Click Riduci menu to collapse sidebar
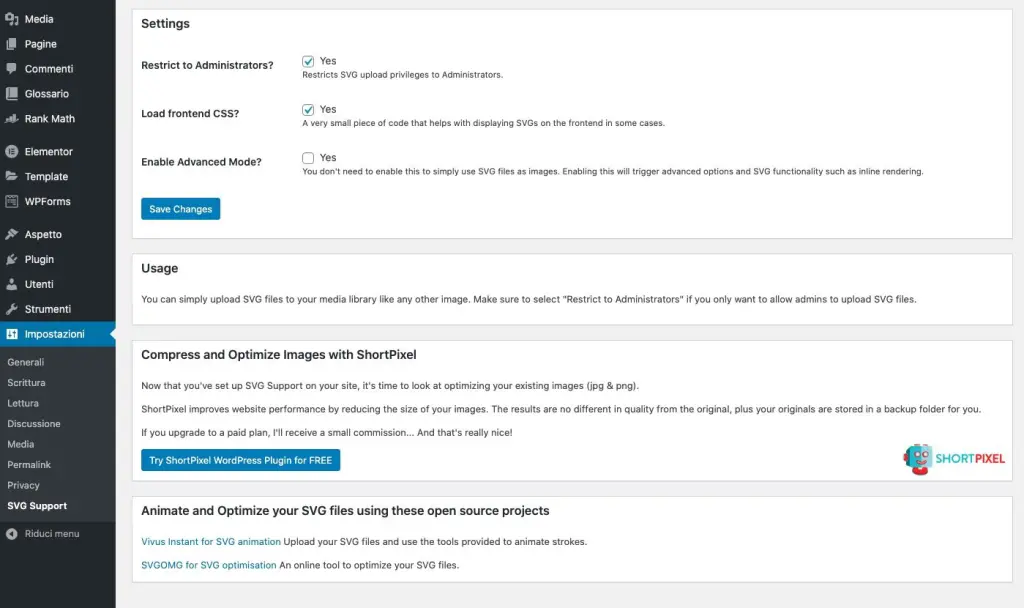1024x608 pixels. coord(52,534)
